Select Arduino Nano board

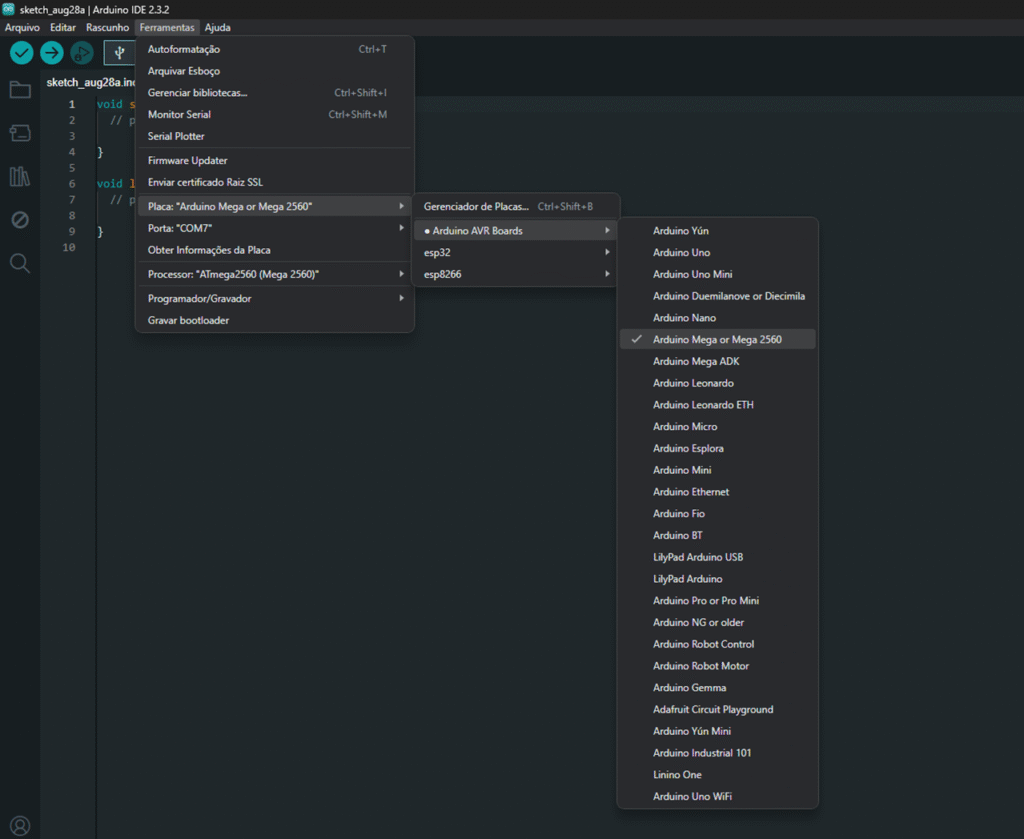point(718,317)
